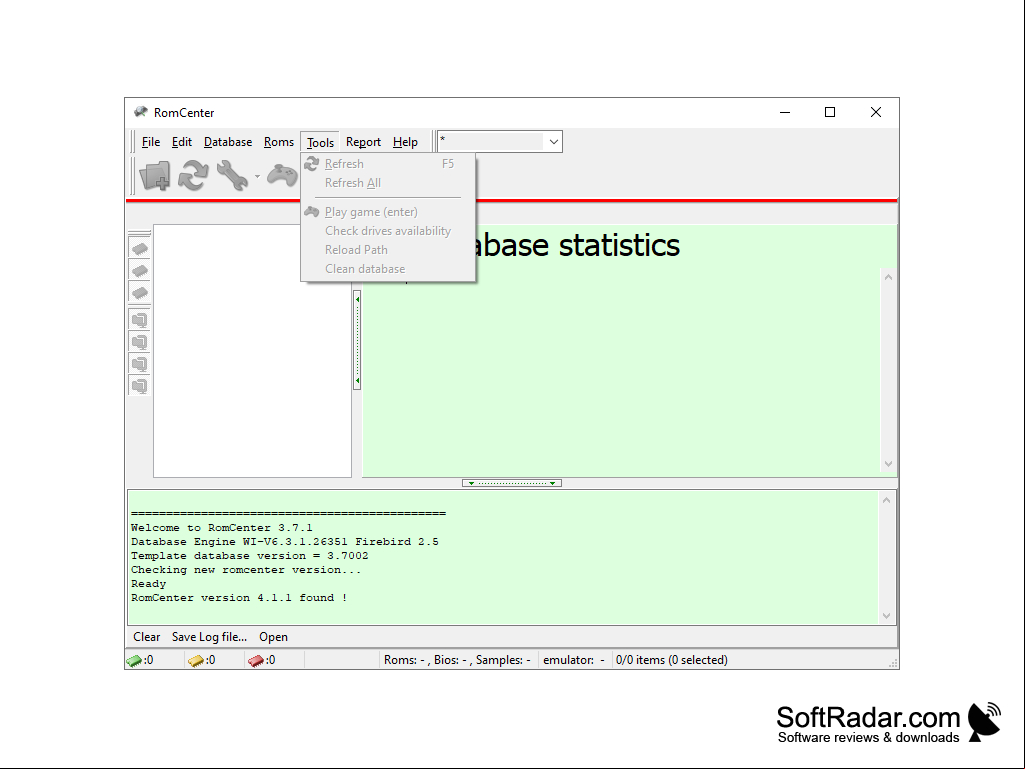Open the Database menu

[227, 142]
